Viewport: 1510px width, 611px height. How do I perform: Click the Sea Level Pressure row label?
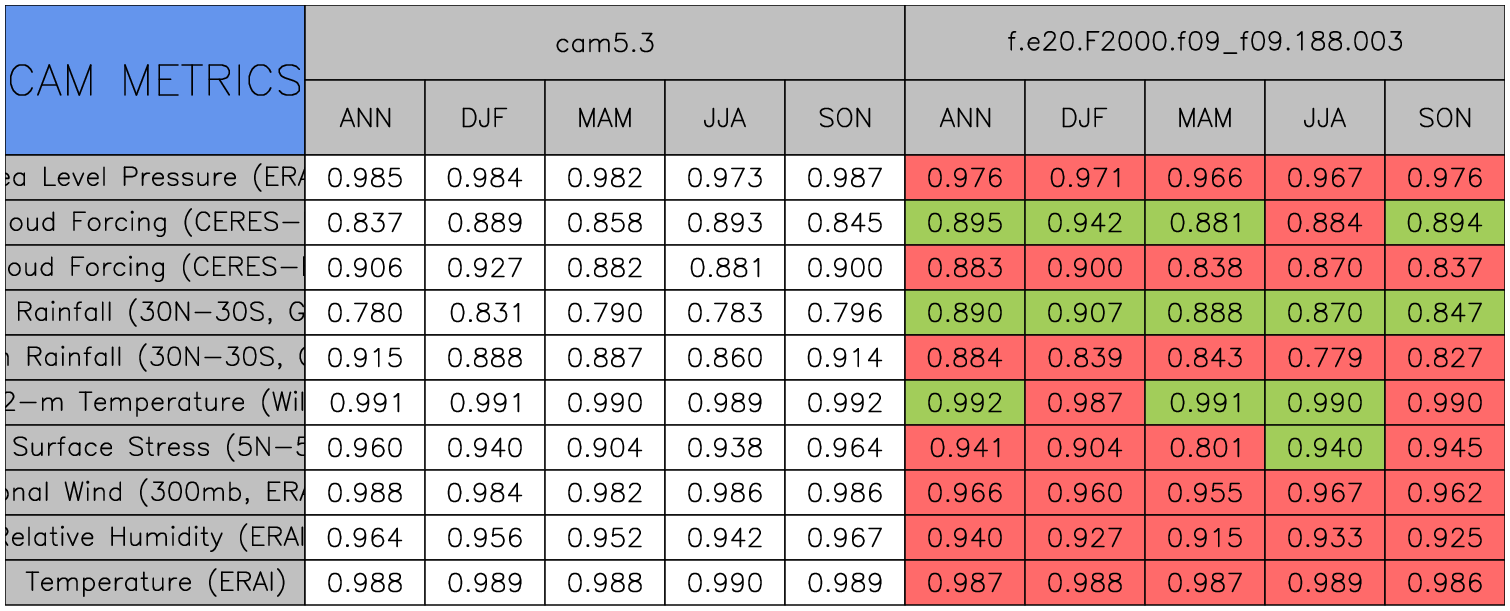pos(154,178)
